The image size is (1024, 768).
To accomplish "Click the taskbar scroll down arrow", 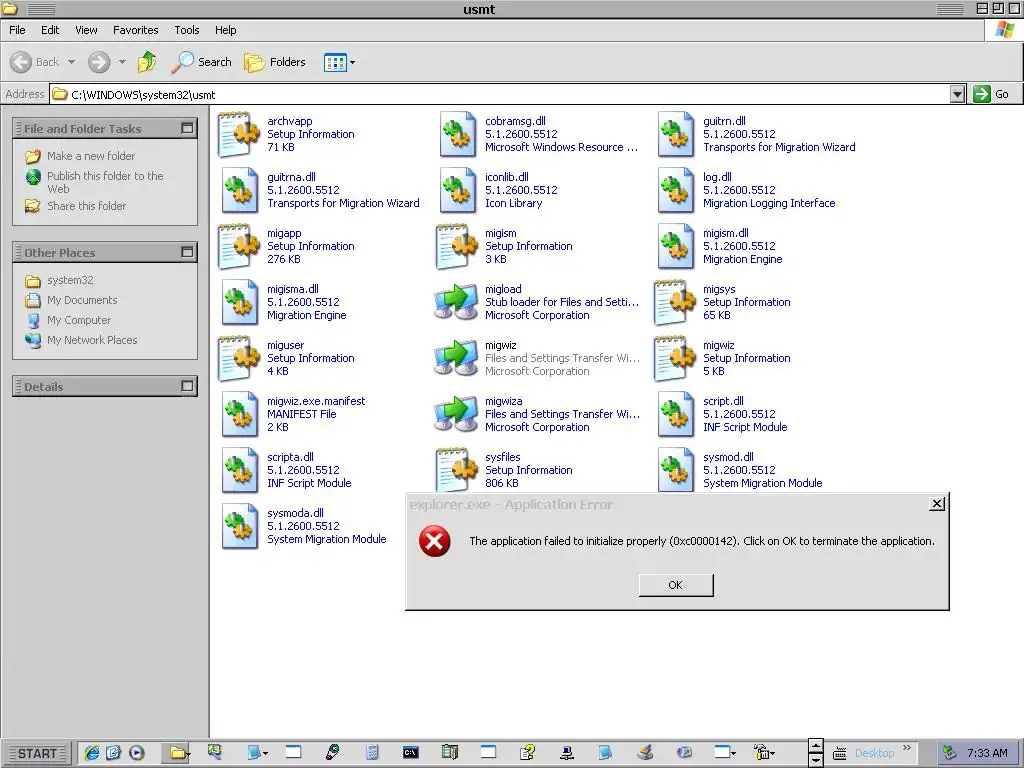I will (815, 760).
